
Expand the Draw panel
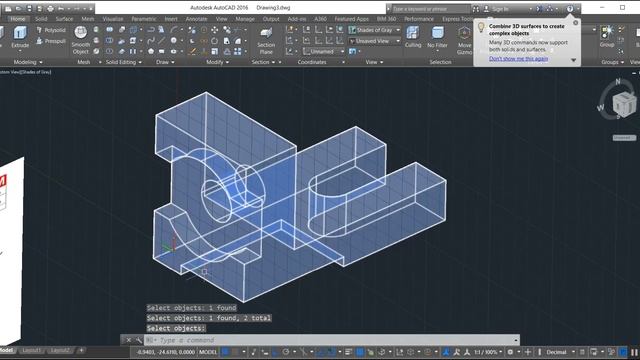point(165,62)
